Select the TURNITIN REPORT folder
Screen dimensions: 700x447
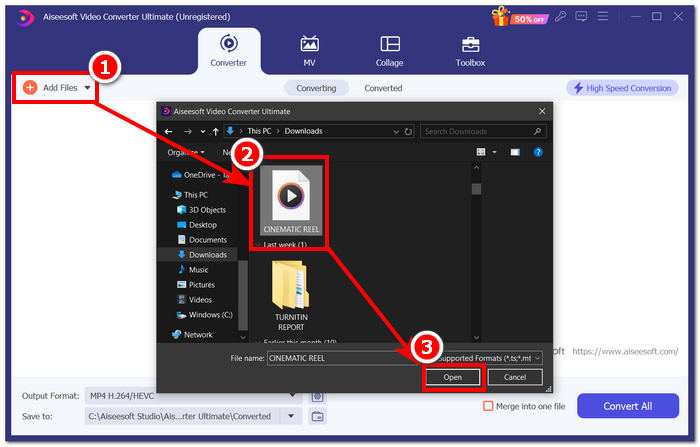pyautogui.click(x=291, y=296)
